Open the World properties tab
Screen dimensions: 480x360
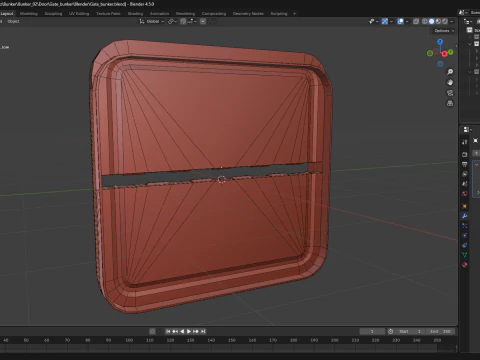tap(465, 193)
